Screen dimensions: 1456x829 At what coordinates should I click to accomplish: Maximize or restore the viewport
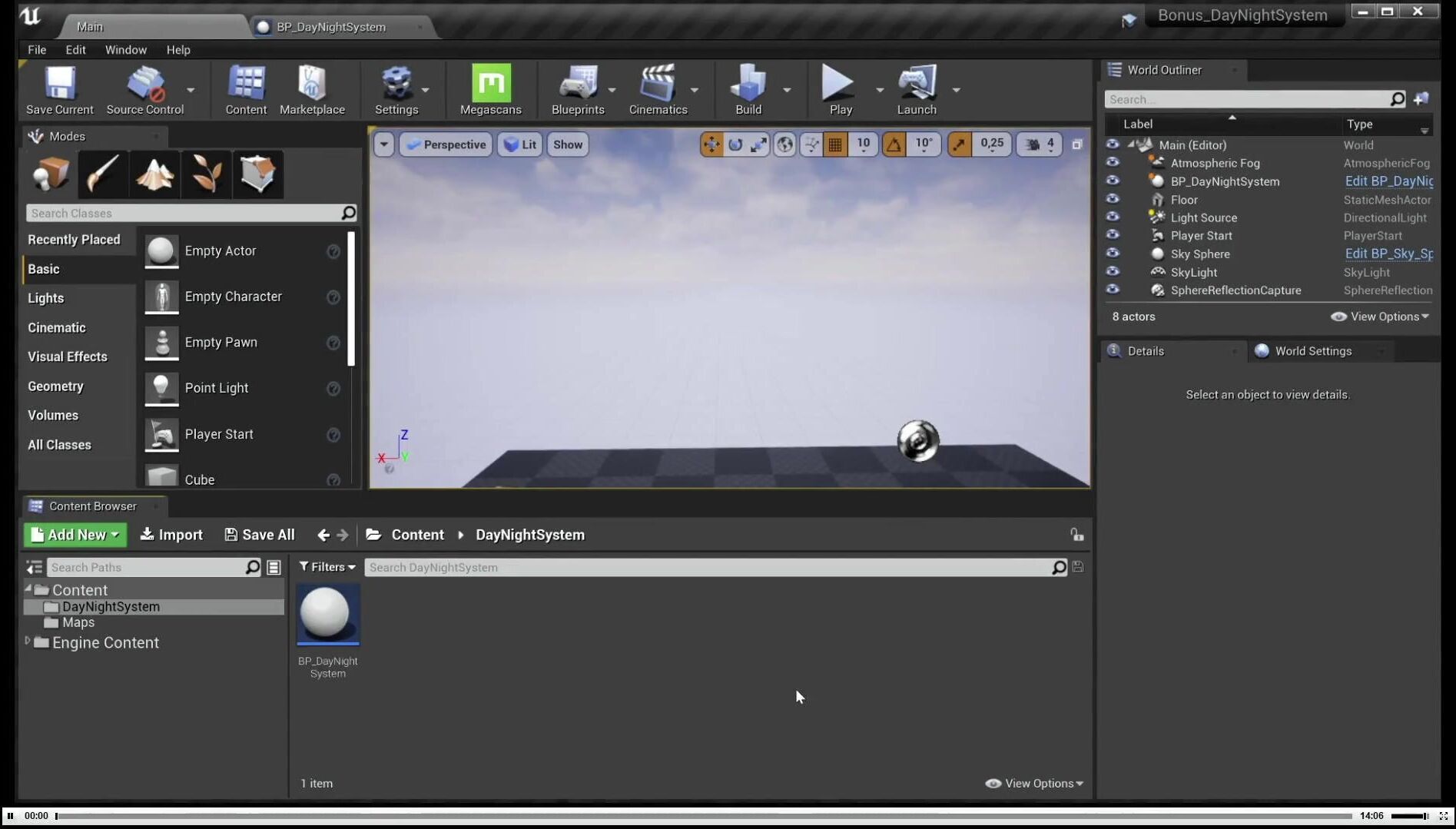pyautogui.click(x=1077, y=144)
